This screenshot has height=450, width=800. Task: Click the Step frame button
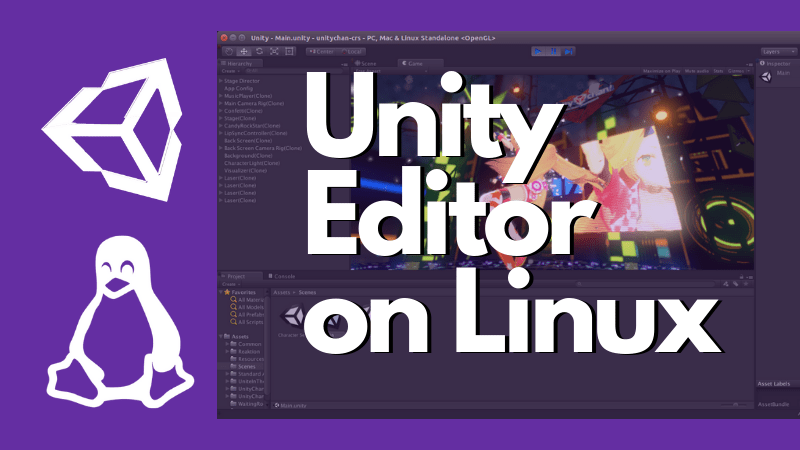coord(568,50)
